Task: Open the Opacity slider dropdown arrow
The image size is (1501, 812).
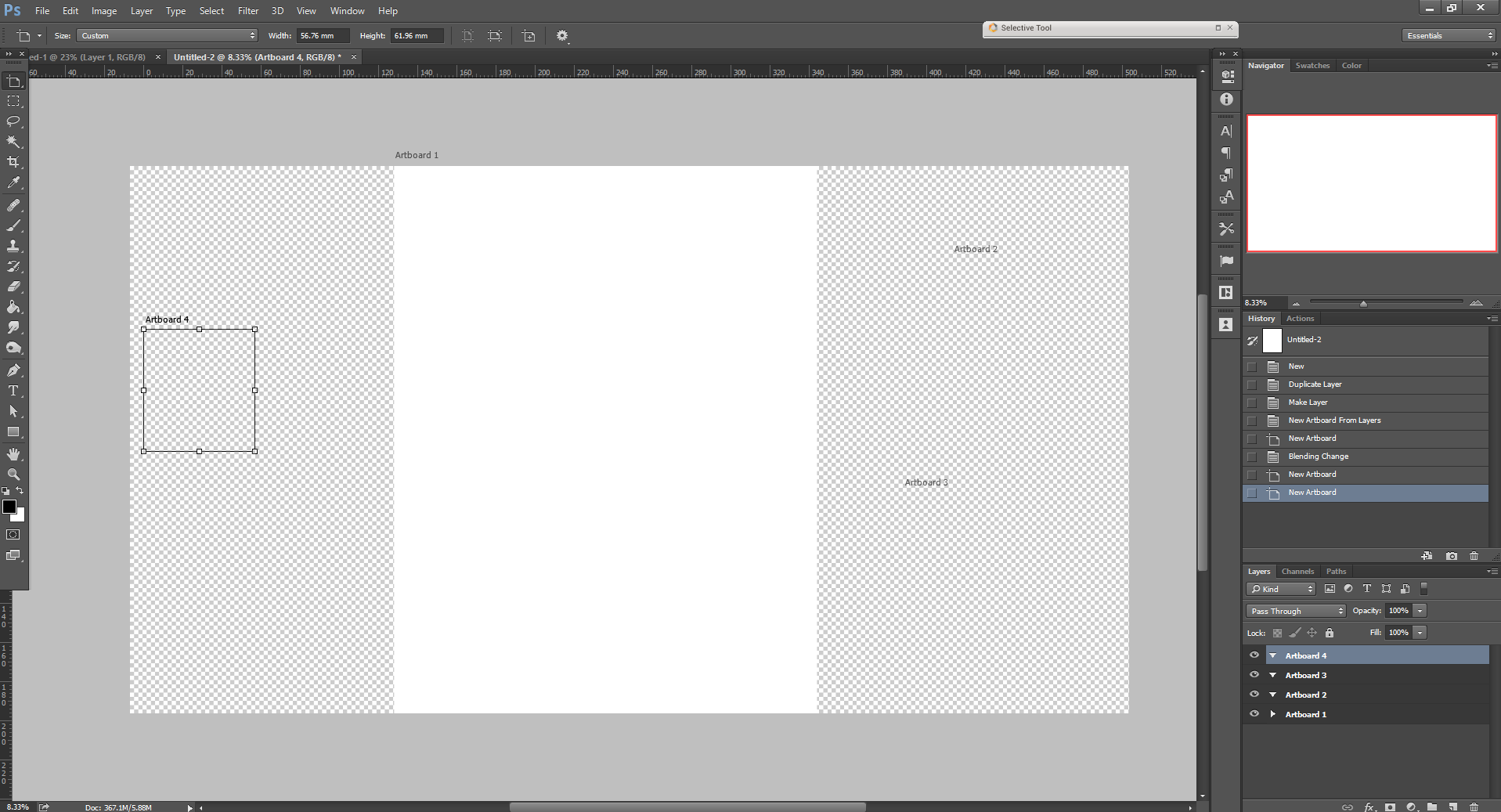Action: [1420, 611]
